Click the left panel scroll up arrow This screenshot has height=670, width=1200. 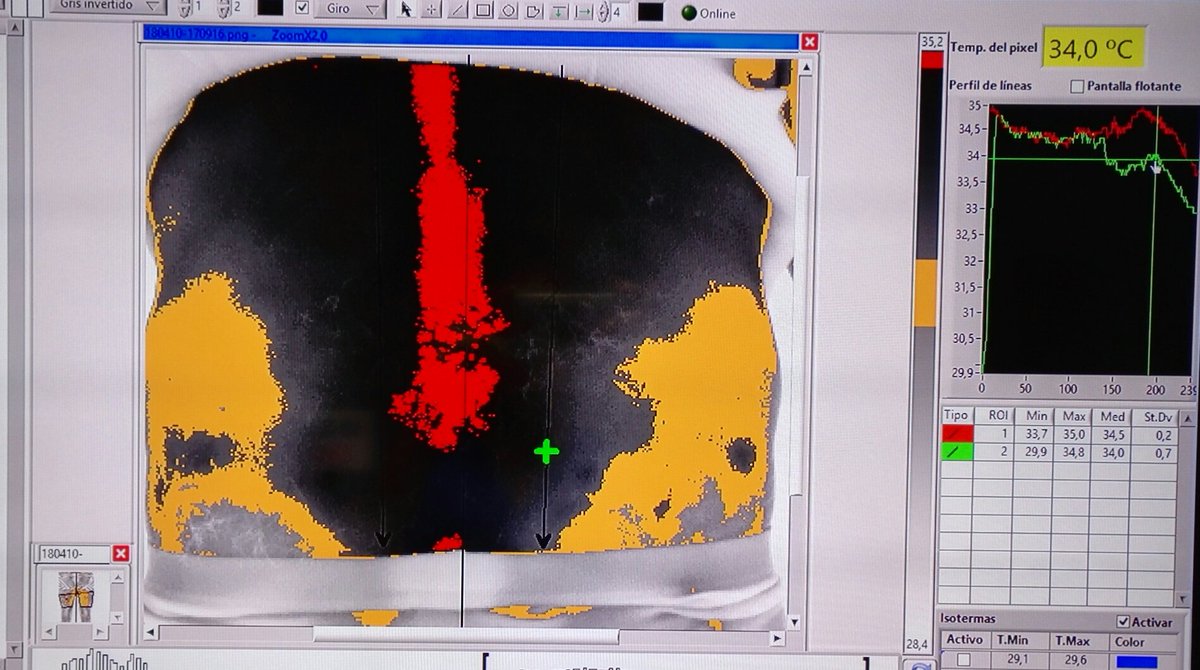click(15, 29)
